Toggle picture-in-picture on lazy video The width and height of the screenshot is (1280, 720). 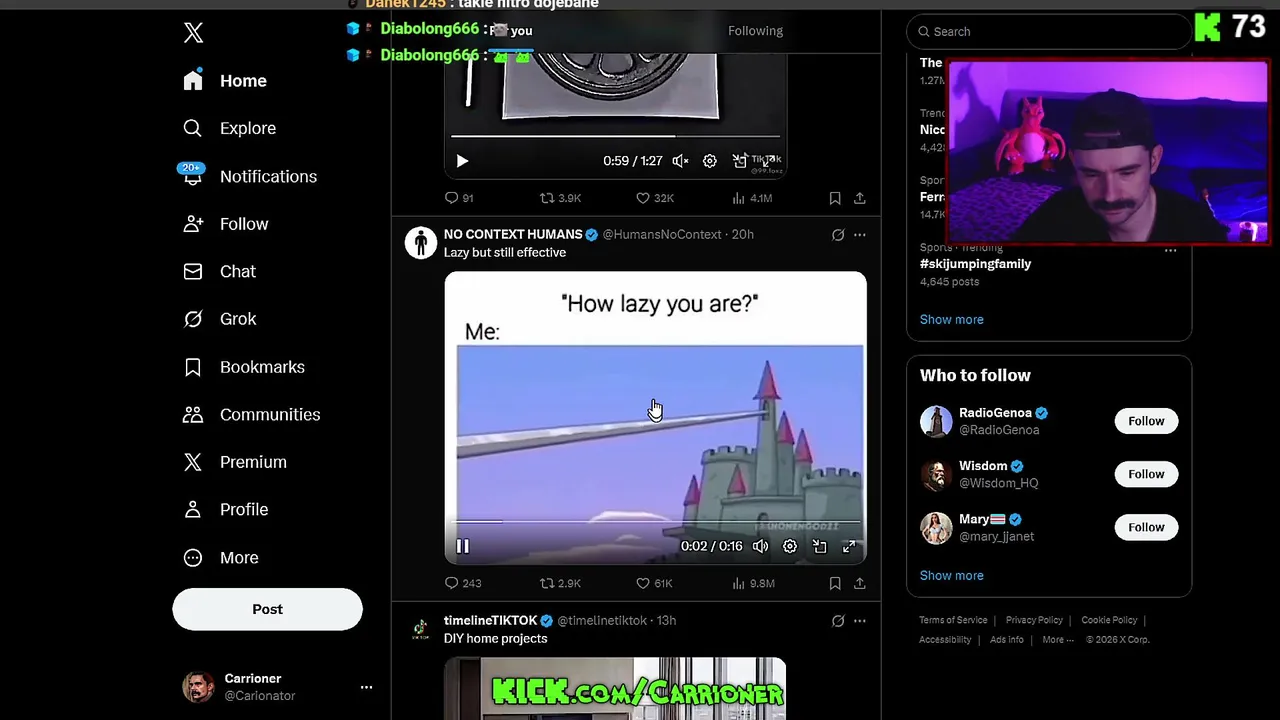pyautogui.click(x=820, y=546)
